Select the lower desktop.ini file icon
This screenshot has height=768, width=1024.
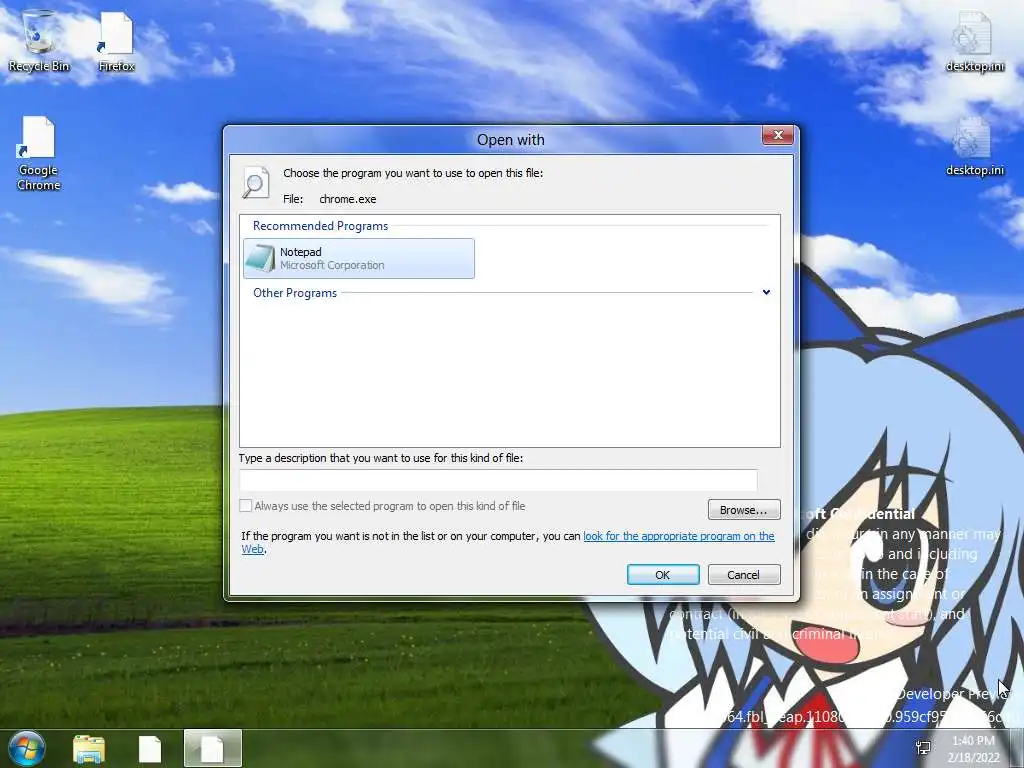(x=974, y=146)
